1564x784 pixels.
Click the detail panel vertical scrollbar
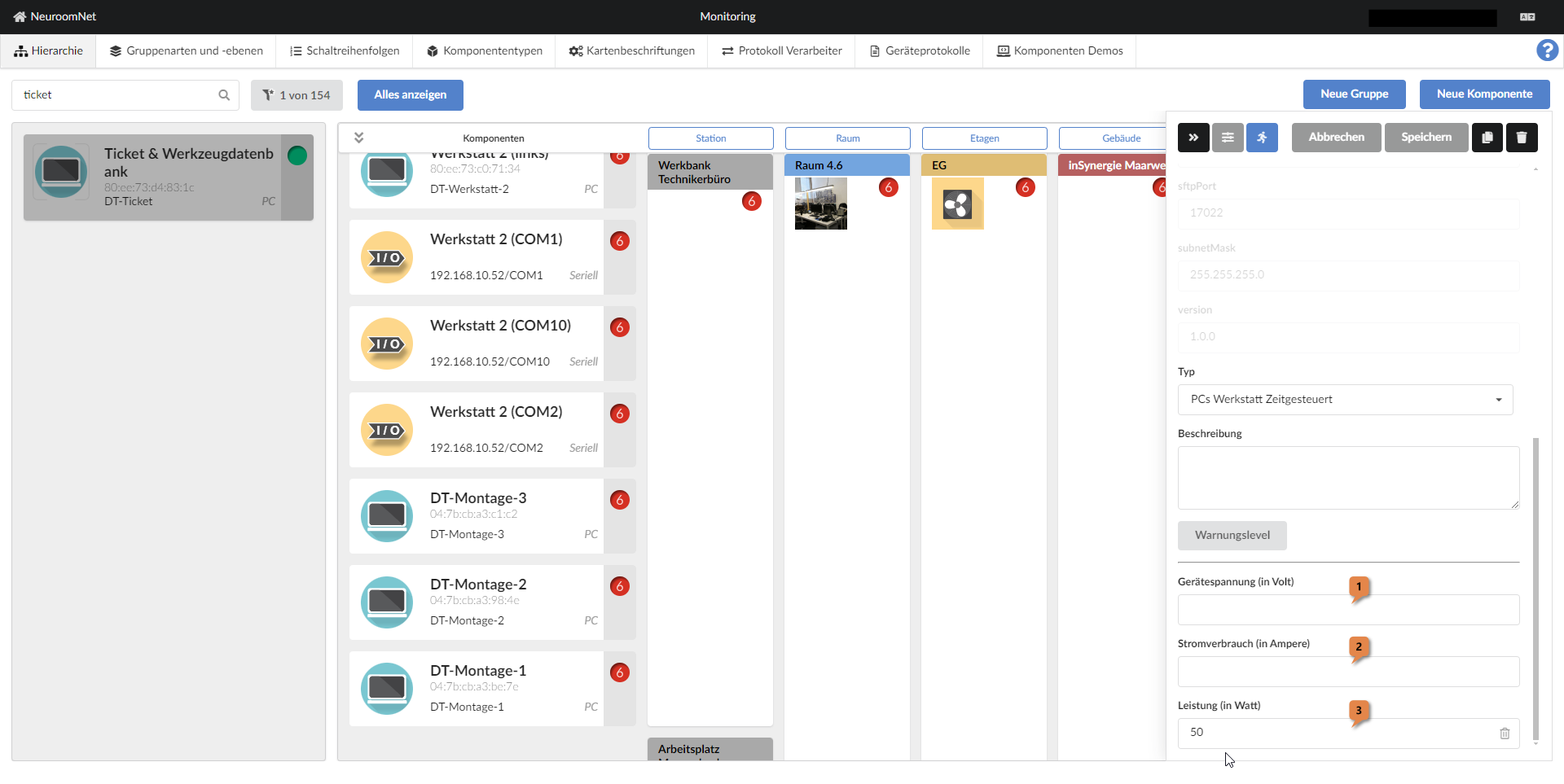click(x=1535, y=586)
